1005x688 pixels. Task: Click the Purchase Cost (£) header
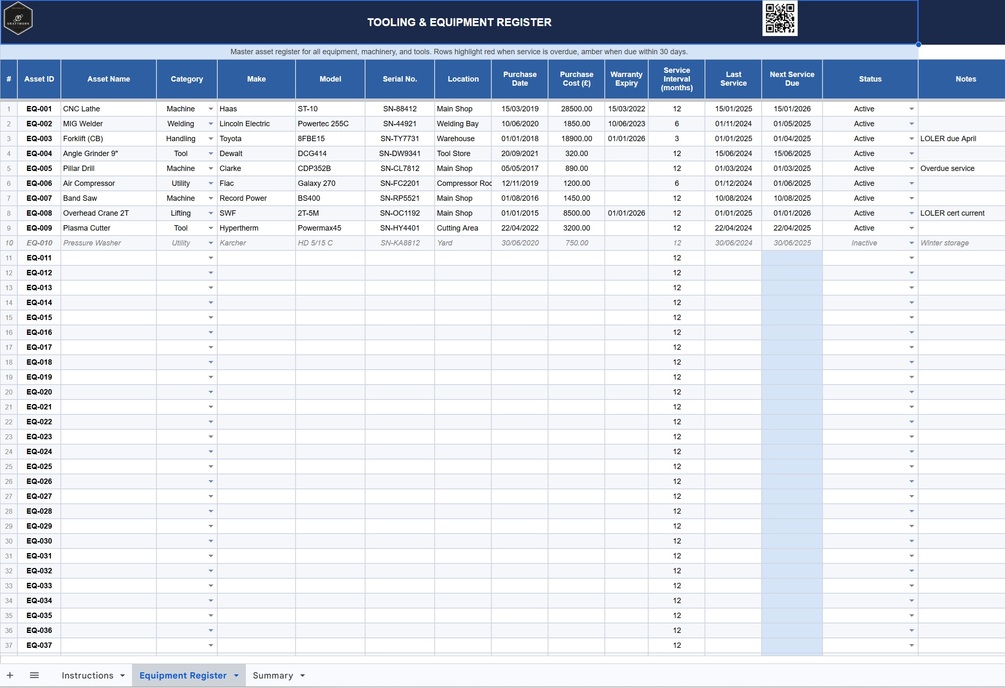(x=576, y=79)
